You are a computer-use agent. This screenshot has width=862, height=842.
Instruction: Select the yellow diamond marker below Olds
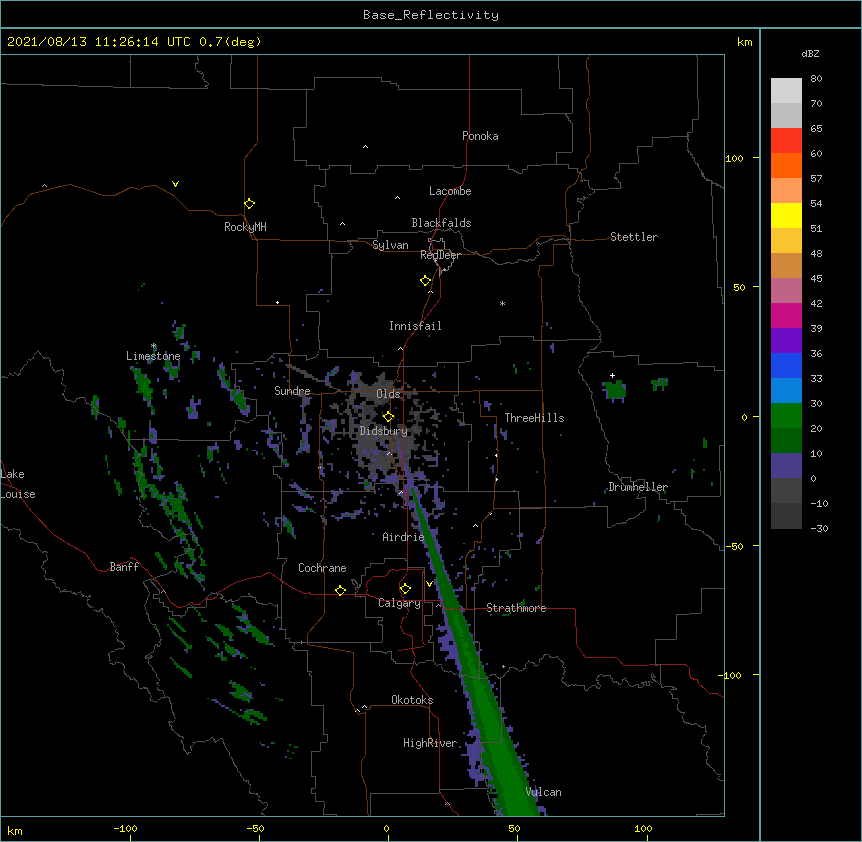(x=388, y=417)
